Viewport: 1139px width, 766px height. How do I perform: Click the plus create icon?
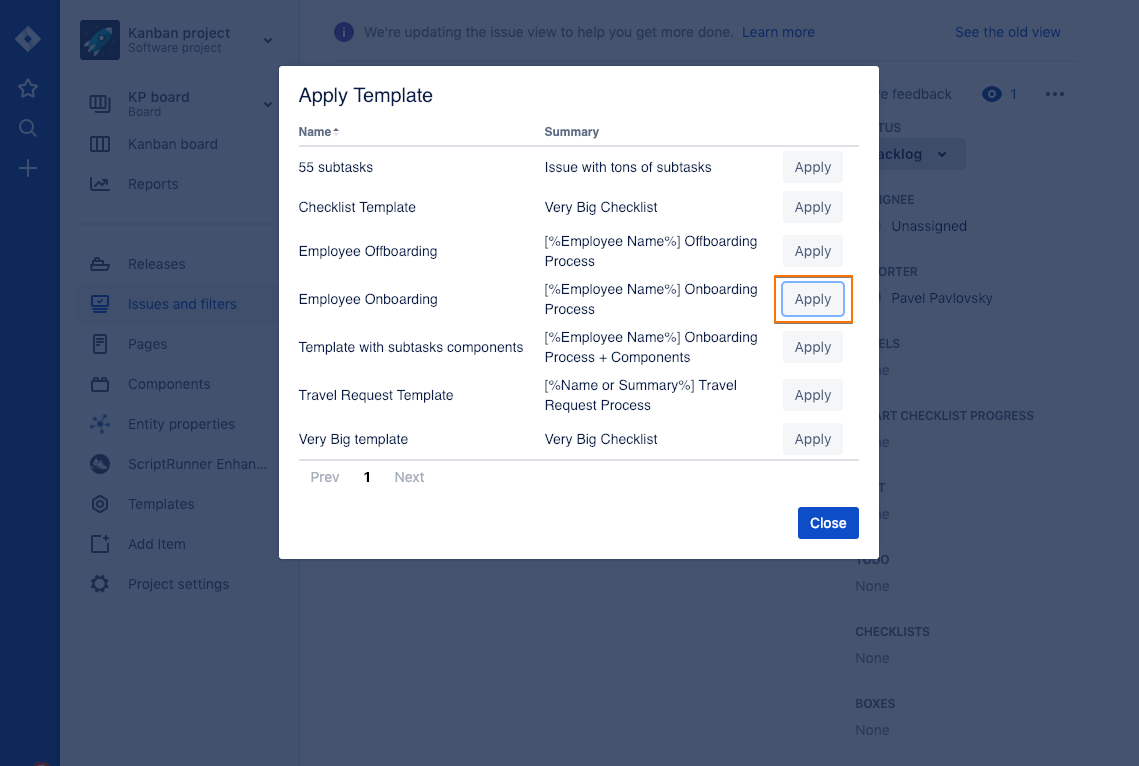28,168
